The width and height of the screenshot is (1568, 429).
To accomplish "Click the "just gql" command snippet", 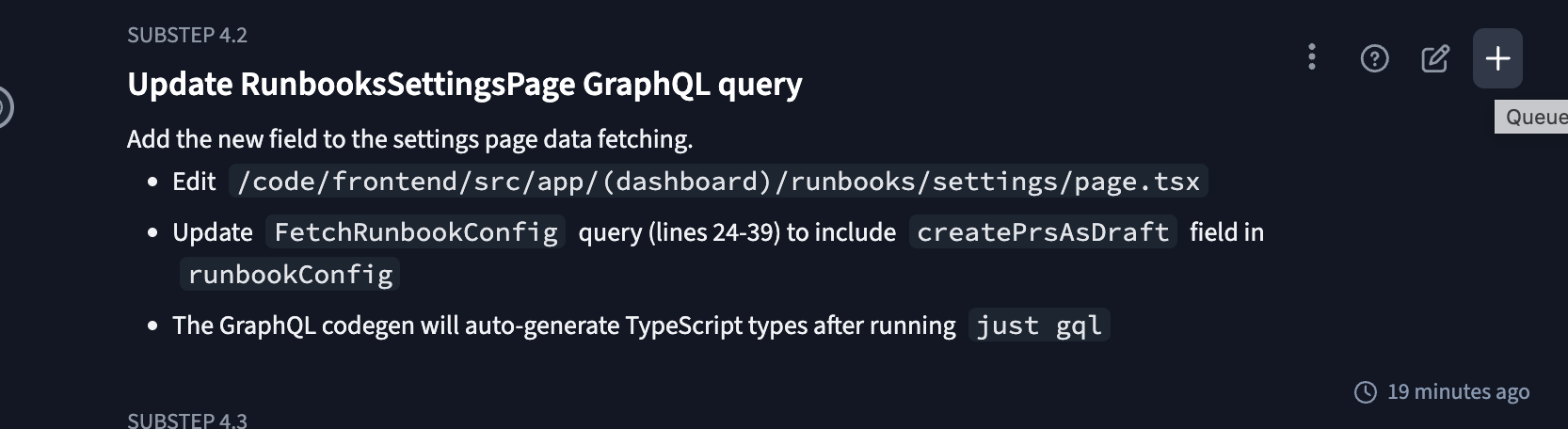I will 1038,326.
